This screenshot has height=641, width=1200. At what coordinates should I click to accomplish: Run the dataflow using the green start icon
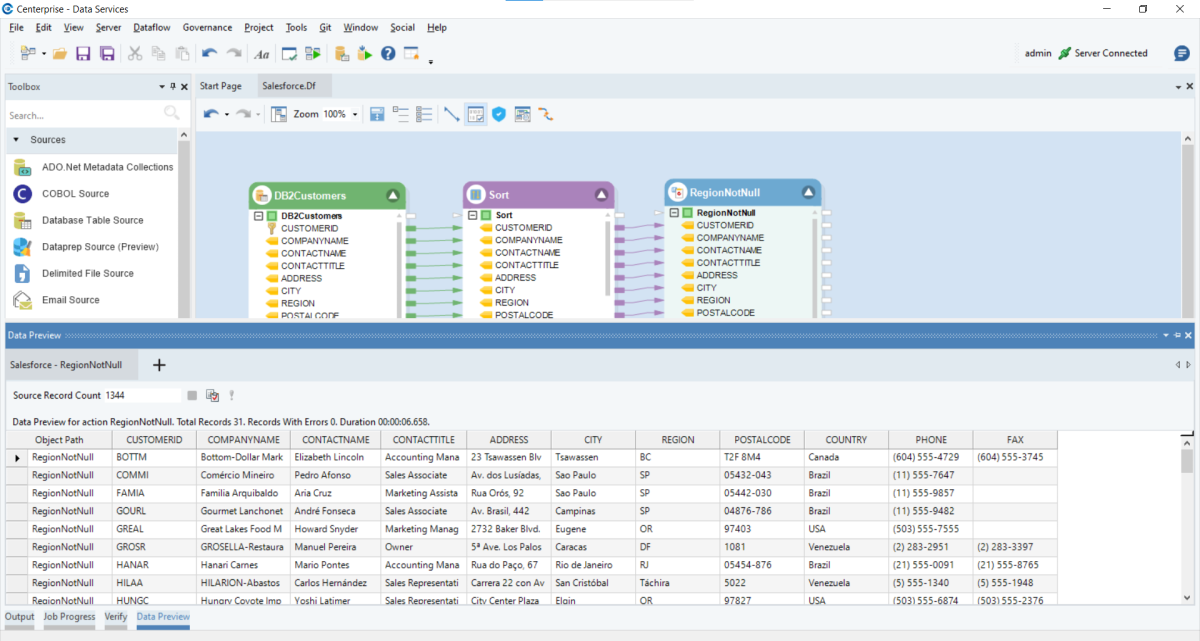(312, 53)
